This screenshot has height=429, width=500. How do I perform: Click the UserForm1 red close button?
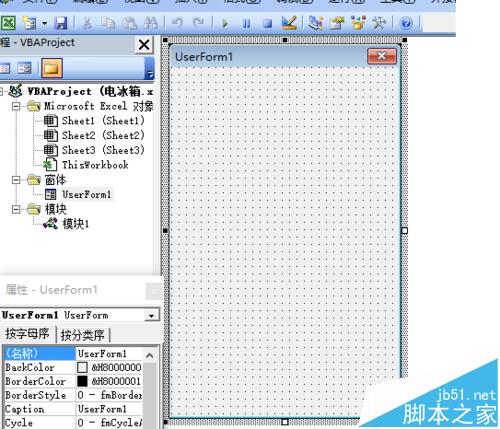pyautogui.click(x=382, y=56)
